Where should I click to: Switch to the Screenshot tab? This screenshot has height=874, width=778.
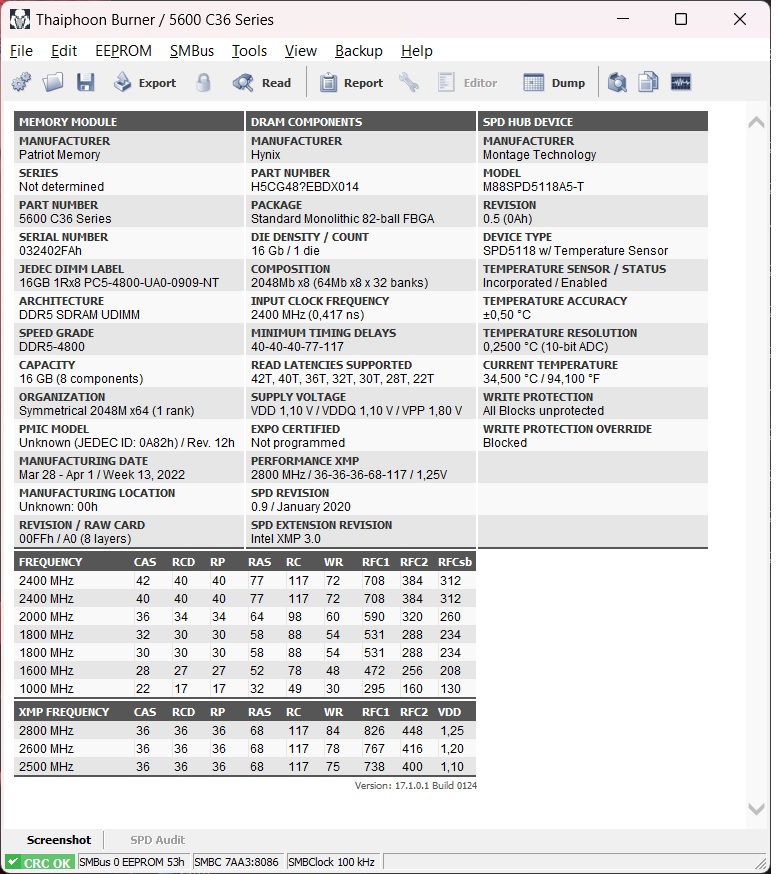coord(59,839)
